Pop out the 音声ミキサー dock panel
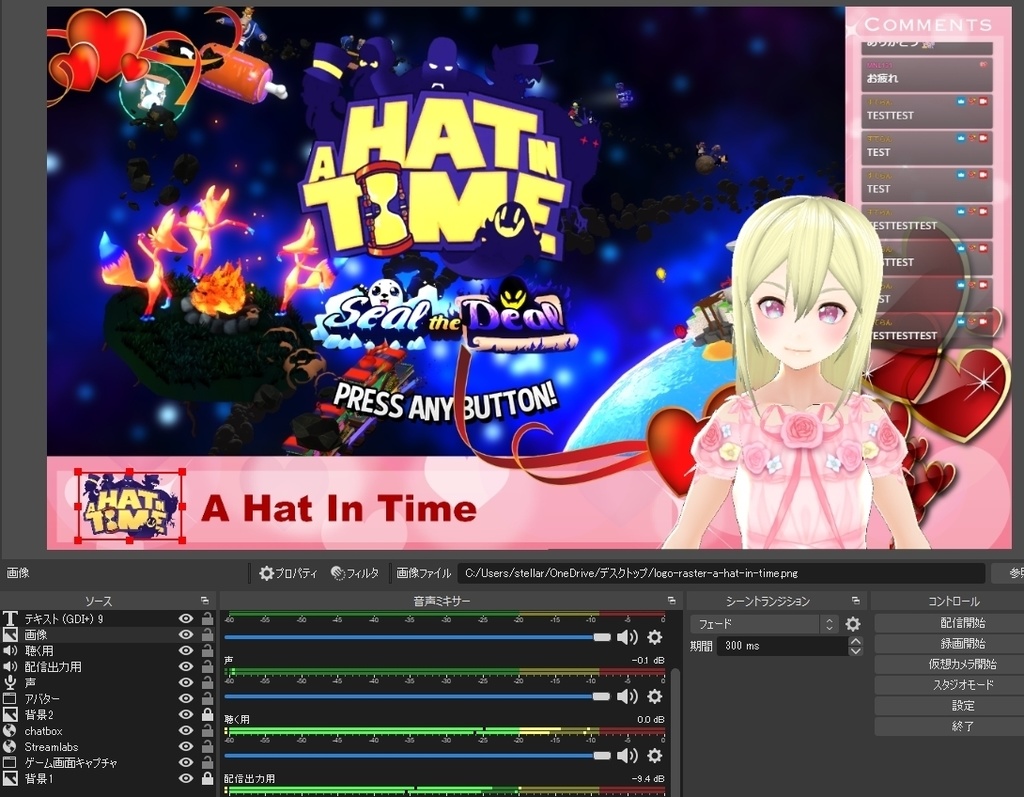Screen dimensions: 1024x797 (671, 600)
